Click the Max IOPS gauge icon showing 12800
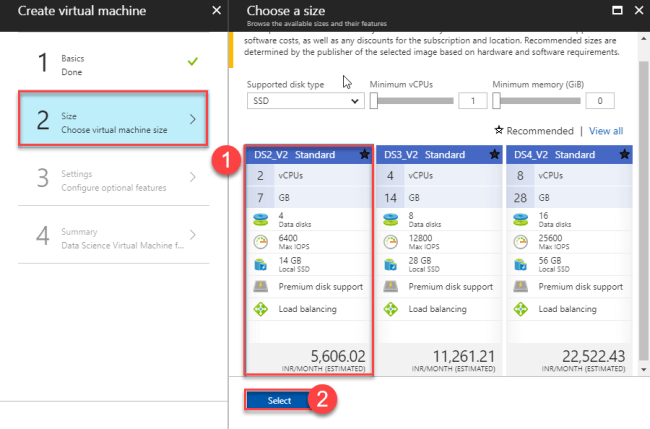The width and height of the screenshot is (650, 429). [390, 242]
